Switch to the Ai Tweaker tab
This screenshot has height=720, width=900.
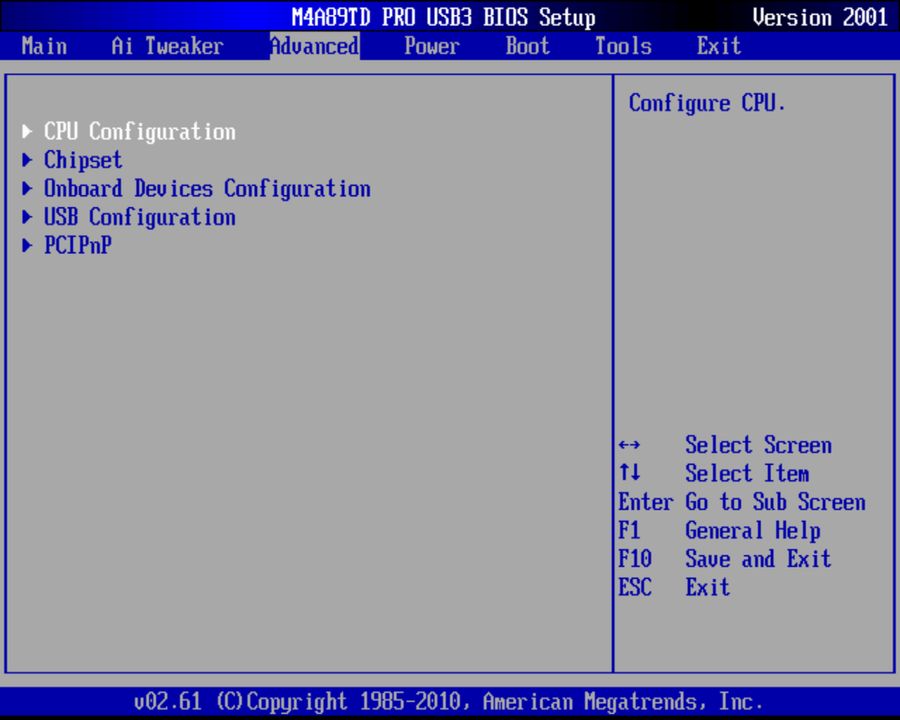[x=166, y=46]
